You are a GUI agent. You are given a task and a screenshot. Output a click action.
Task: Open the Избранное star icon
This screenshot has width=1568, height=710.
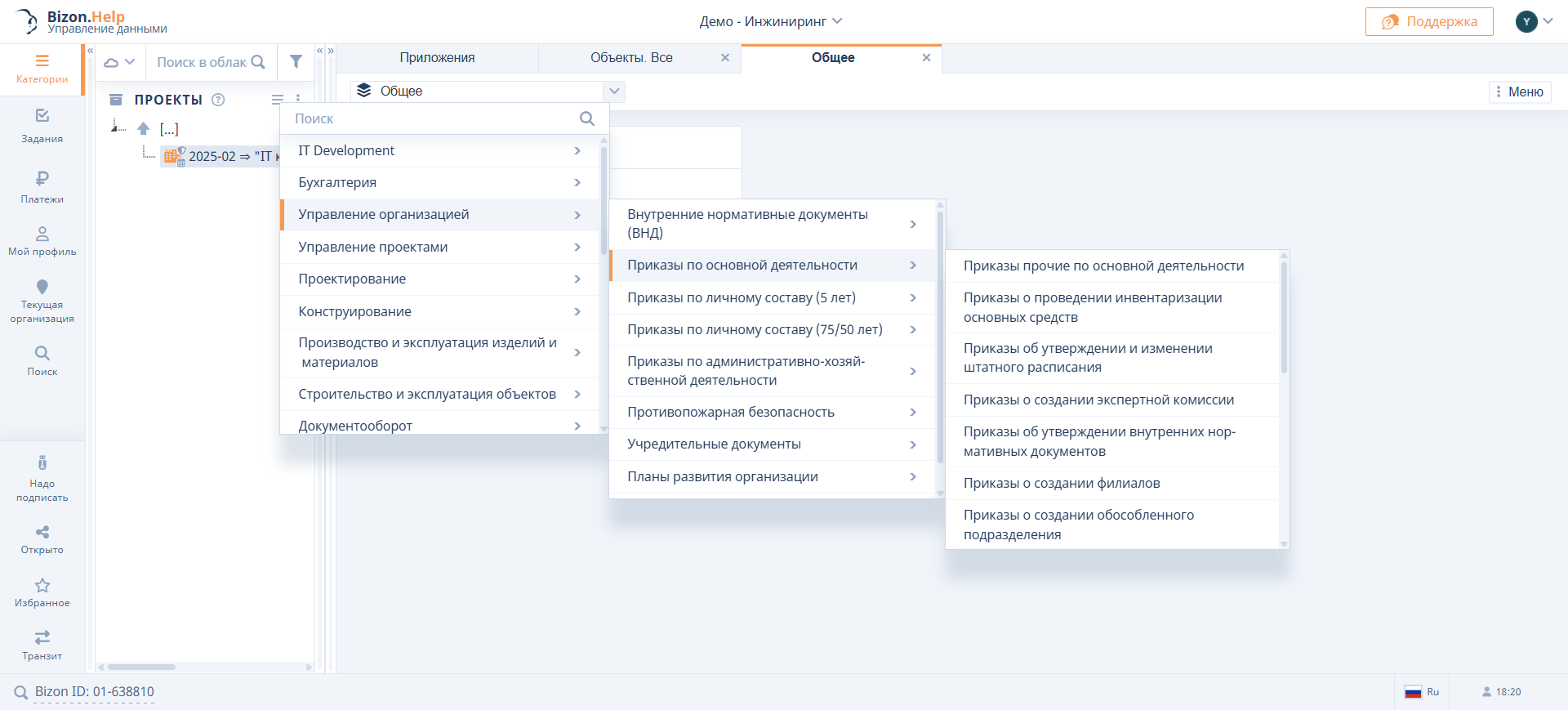[x=42, y=586]
